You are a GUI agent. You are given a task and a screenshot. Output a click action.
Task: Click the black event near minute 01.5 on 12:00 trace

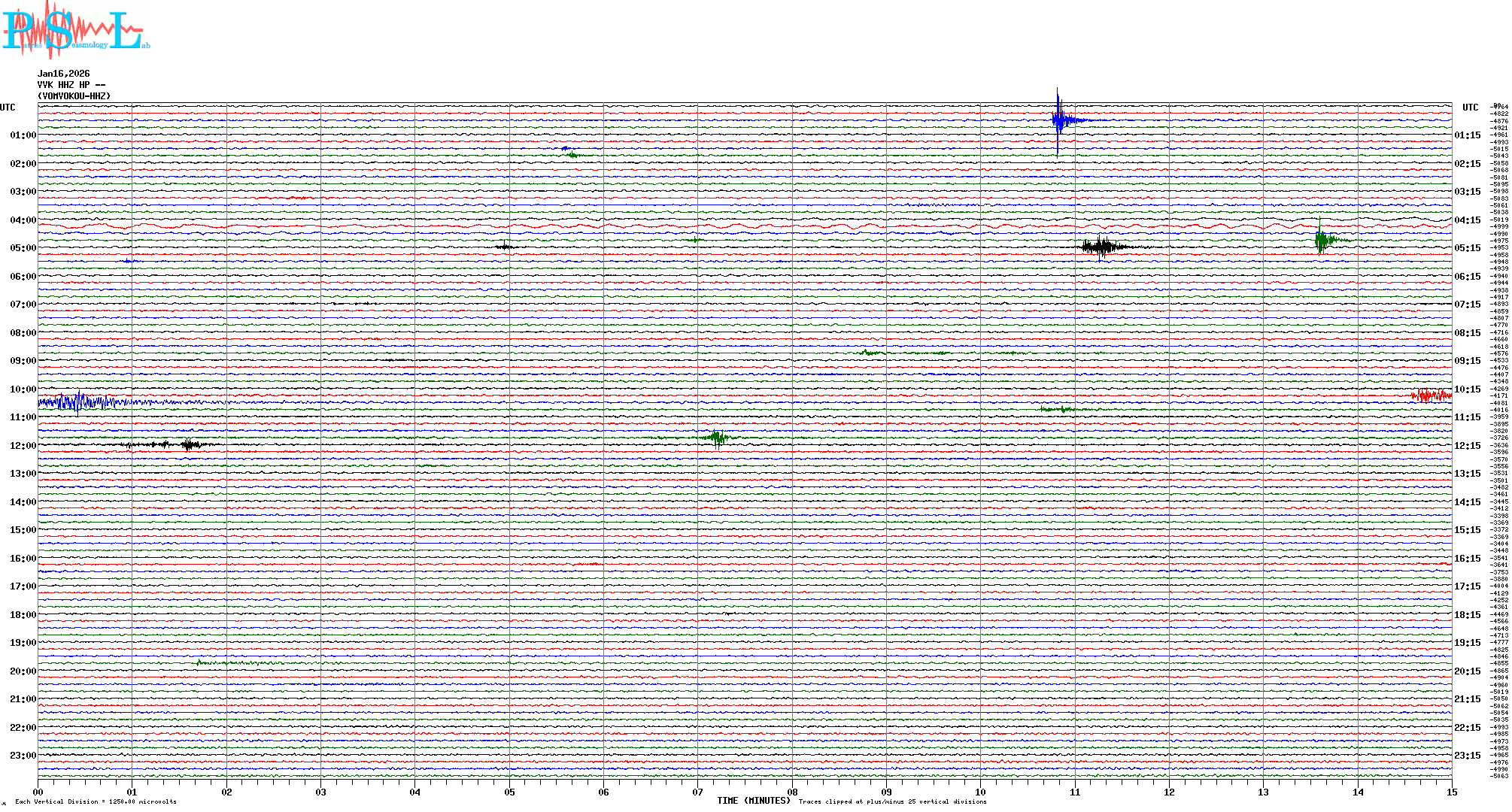[x=190, y=444]
